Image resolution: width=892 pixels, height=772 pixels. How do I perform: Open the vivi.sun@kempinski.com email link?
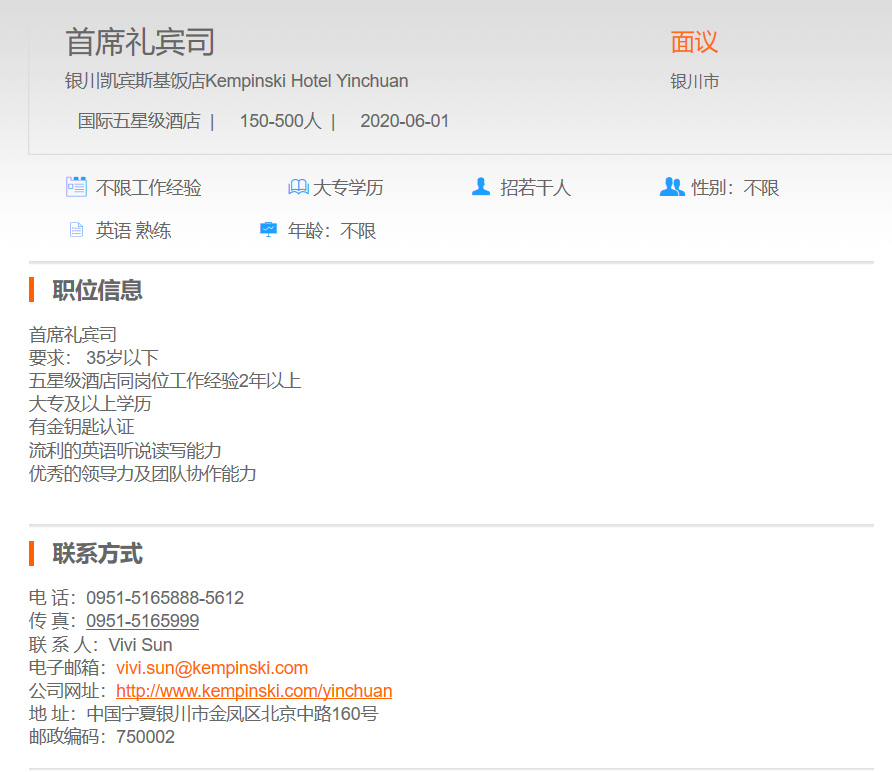coord(212,668)
